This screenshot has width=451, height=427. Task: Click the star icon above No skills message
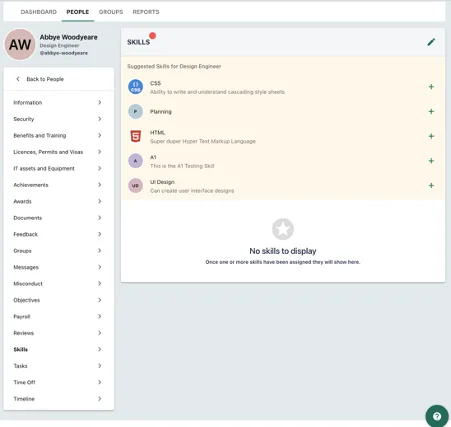[x=283, y=229]
